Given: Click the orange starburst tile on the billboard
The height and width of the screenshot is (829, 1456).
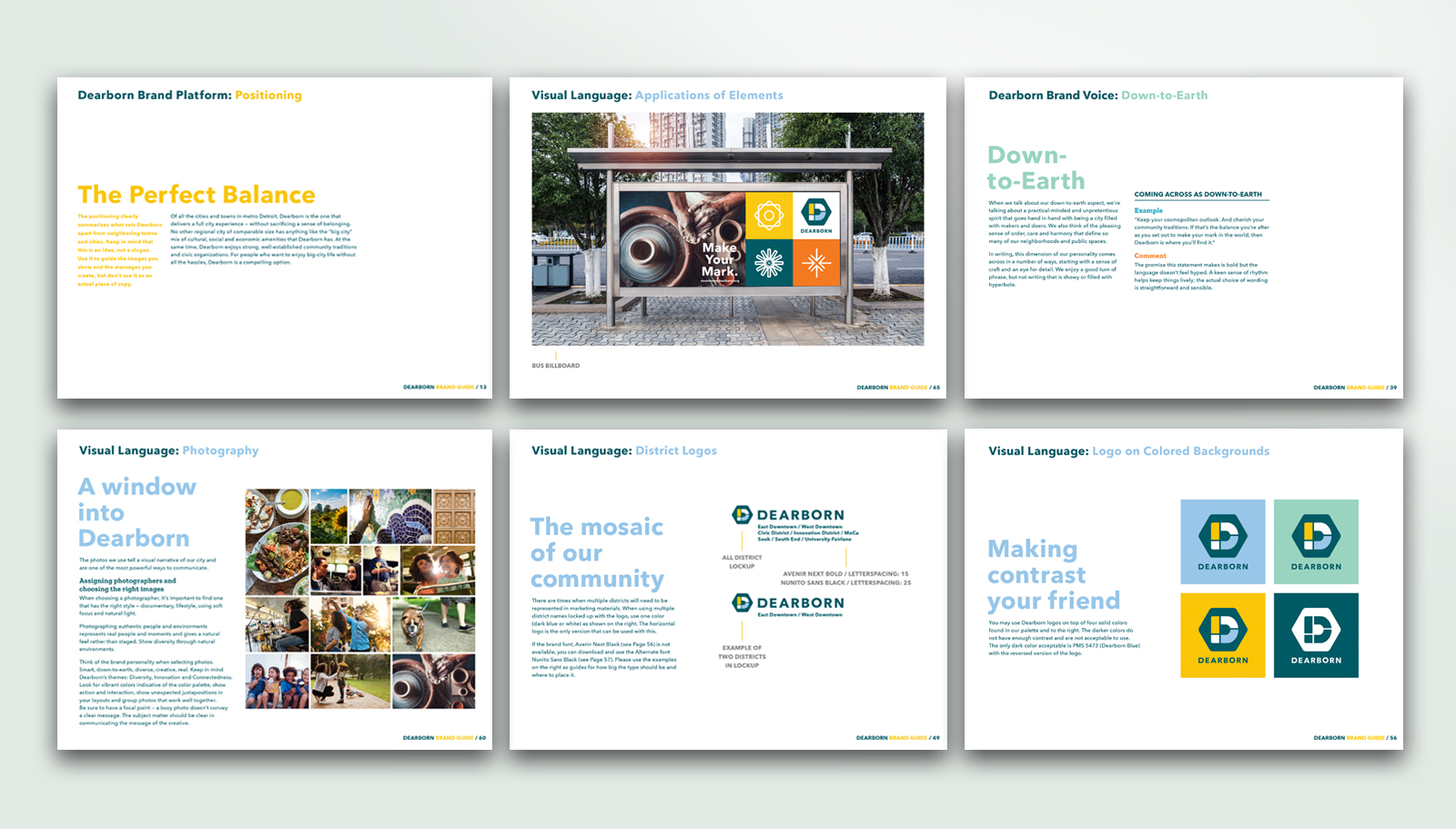Looking at the screenshot, I should (816, 263).
